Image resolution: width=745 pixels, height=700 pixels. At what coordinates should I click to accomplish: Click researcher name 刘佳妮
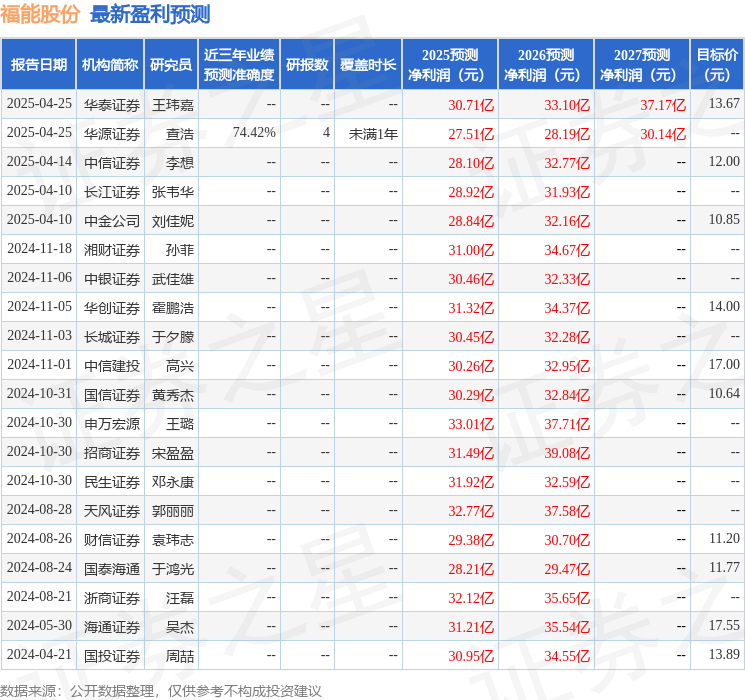pyautogui.click(x=173, y=221)
